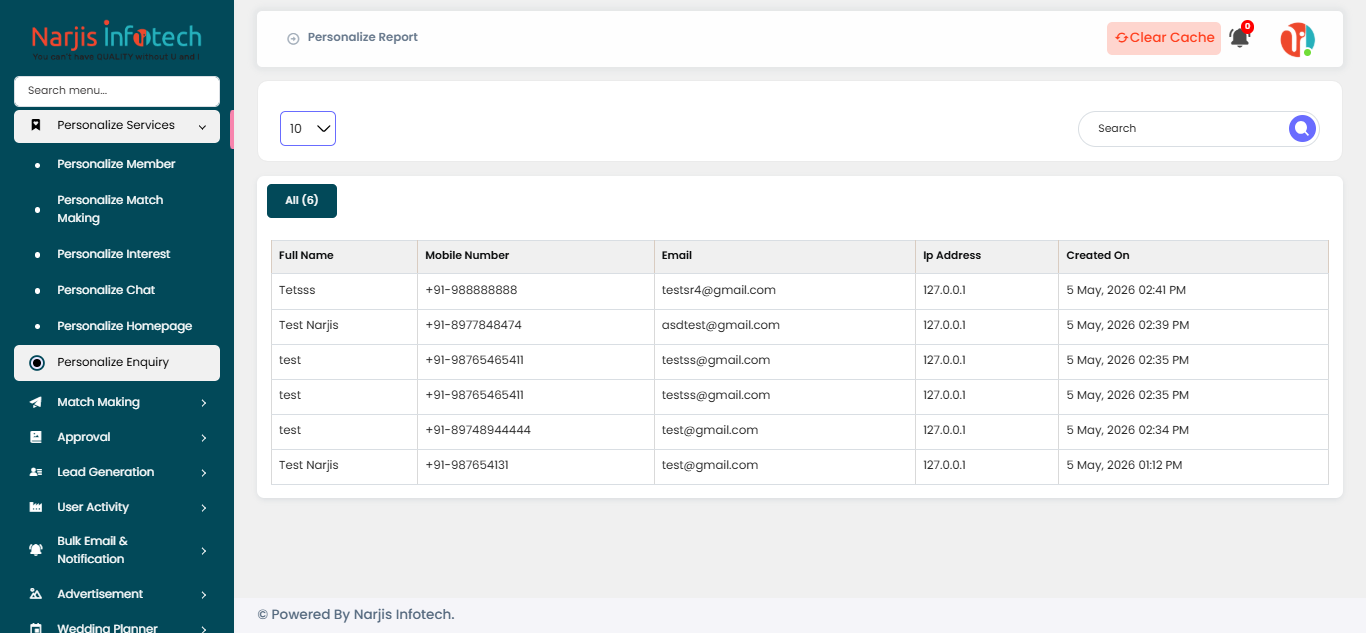Click the Match Making paper-plane icon

(36, 402)
